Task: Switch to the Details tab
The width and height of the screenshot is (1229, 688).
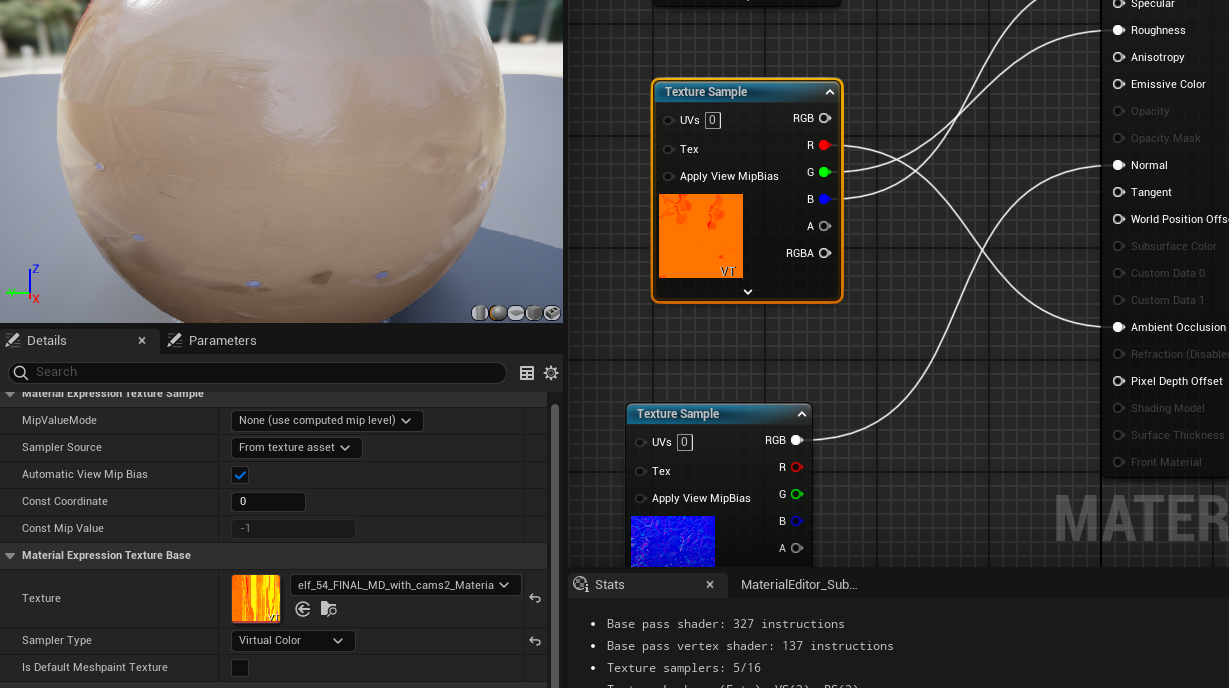Action: coord(47,341)
